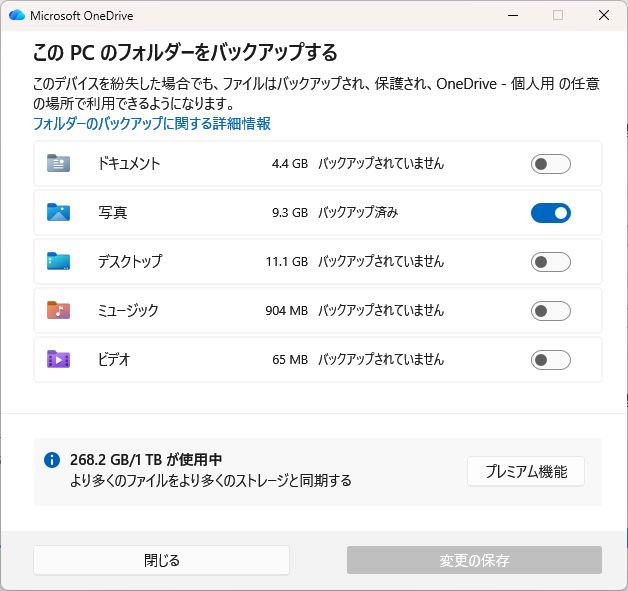Image resolution: width=628 pixels, height=591 pixels.
Task: Click the ミュージック folder icon
Action: tap(58, 310)
